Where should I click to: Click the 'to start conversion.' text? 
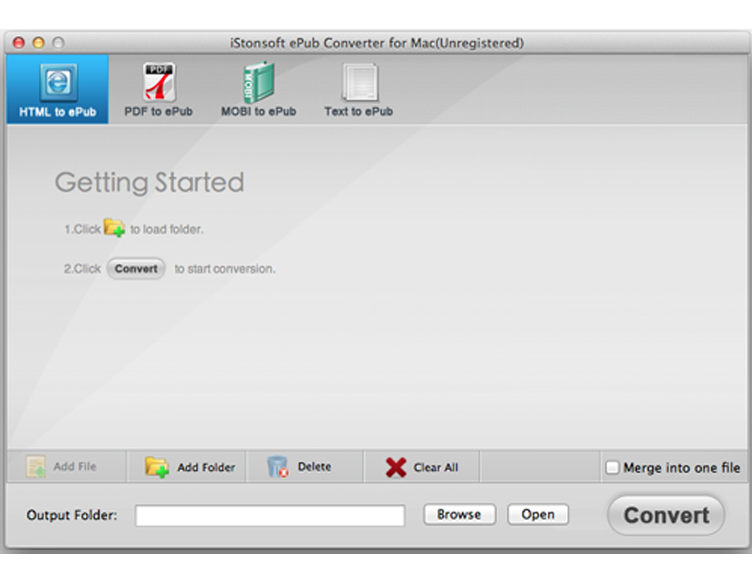[x=224, y=269]
